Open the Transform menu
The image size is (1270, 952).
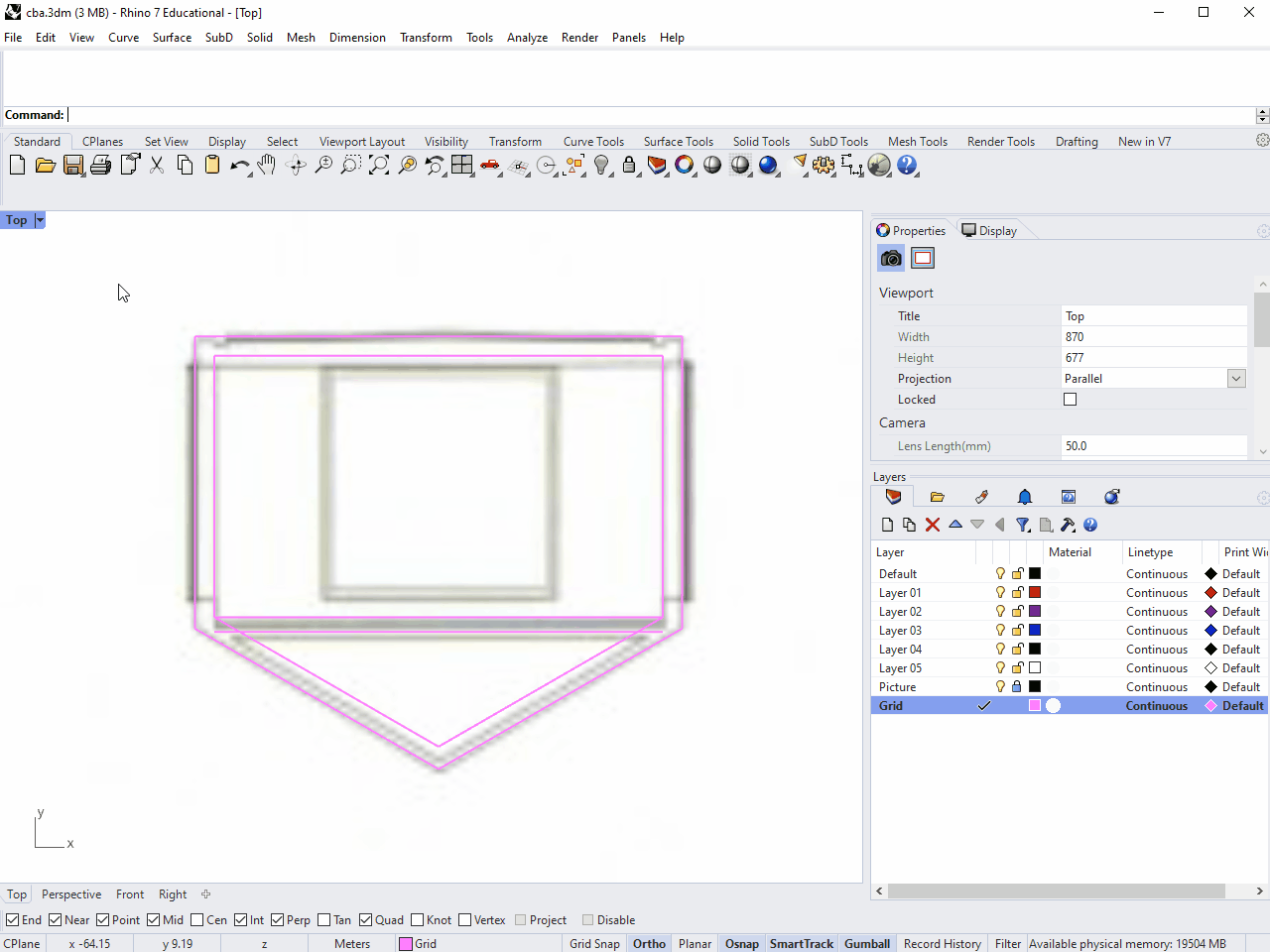point(426,38)
